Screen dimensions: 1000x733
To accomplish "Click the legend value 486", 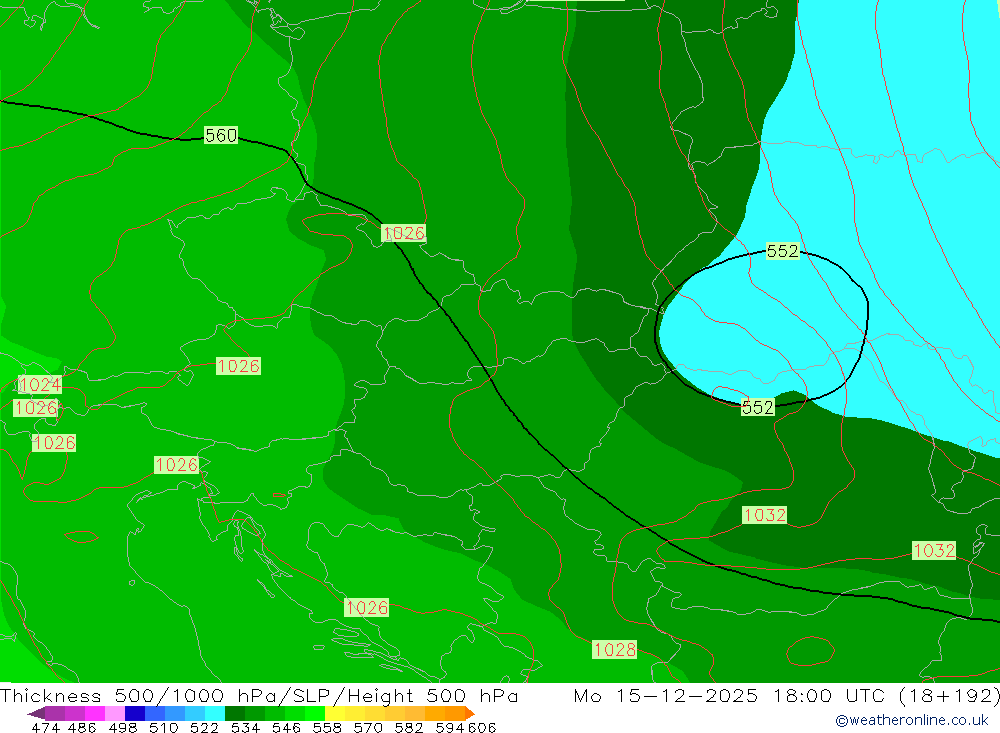I will 82,728.
